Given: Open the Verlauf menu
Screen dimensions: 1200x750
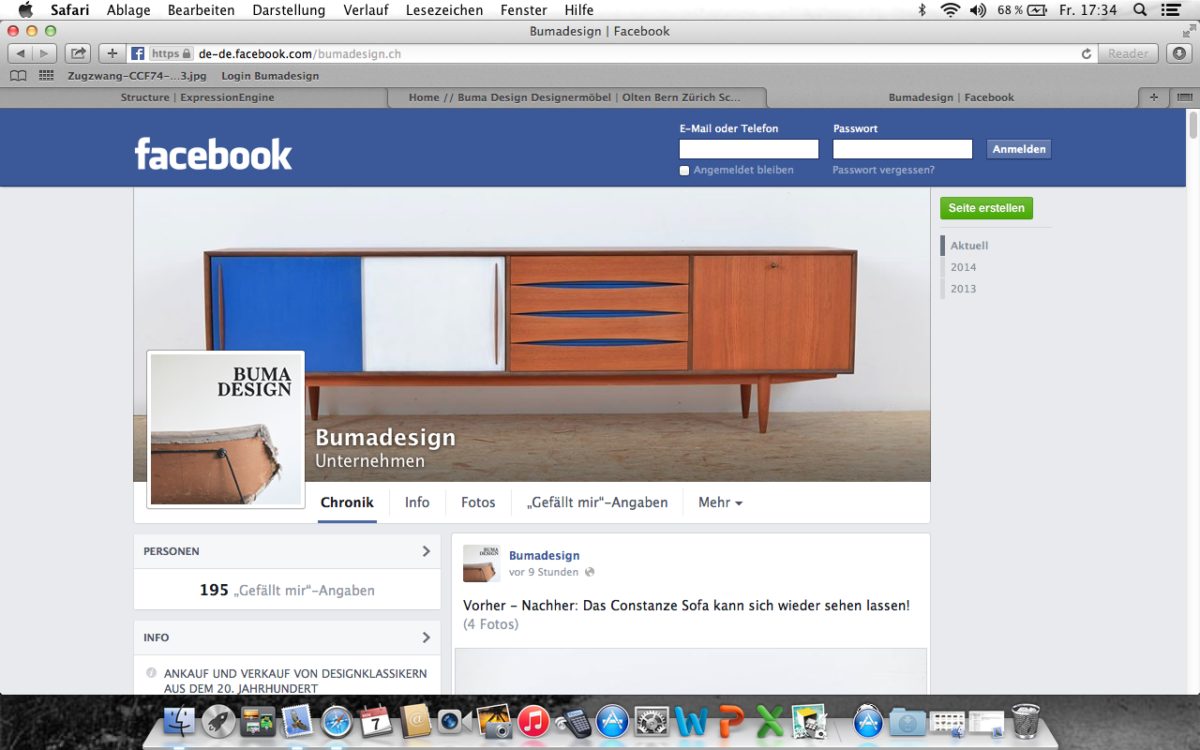Looking at the screenshot, I should coord(365,10).
